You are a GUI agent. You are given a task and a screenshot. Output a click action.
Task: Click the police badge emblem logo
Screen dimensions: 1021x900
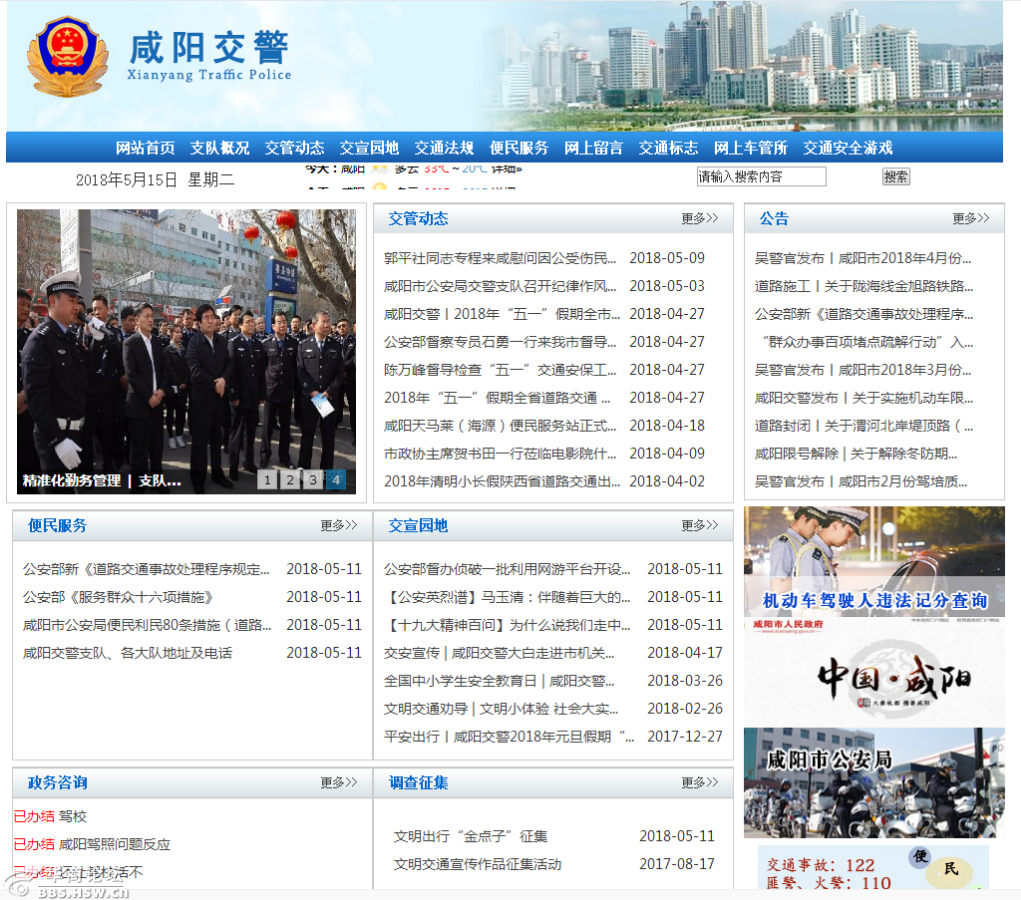[x=67, y=57]
